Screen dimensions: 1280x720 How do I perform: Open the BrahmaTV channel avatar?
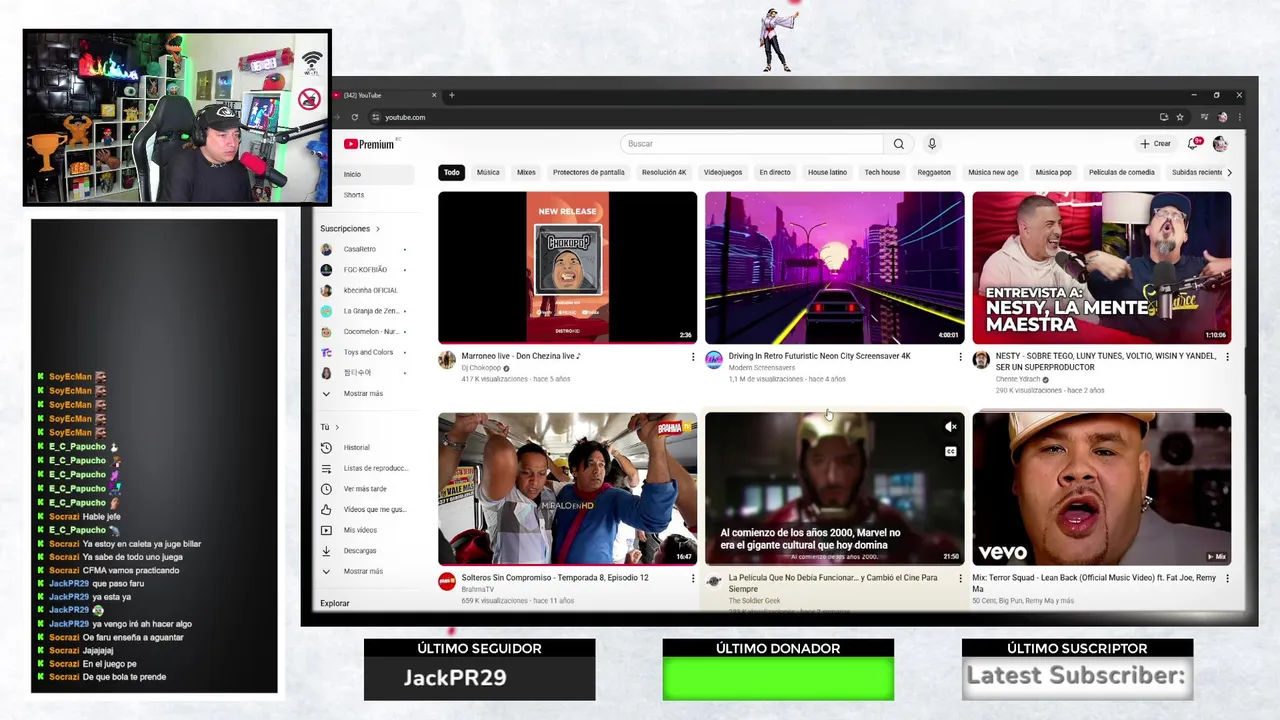447,582
